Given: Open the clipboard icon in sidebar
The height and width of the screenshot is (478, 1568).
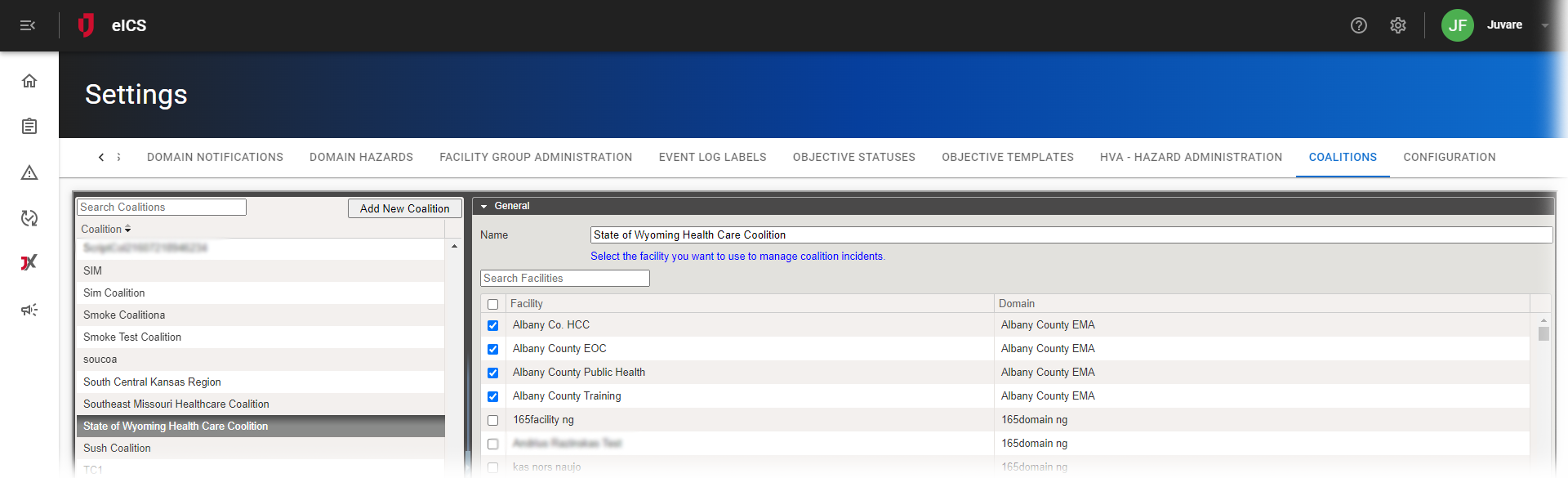Looking at the screenshot, I should tap(29, 127).
